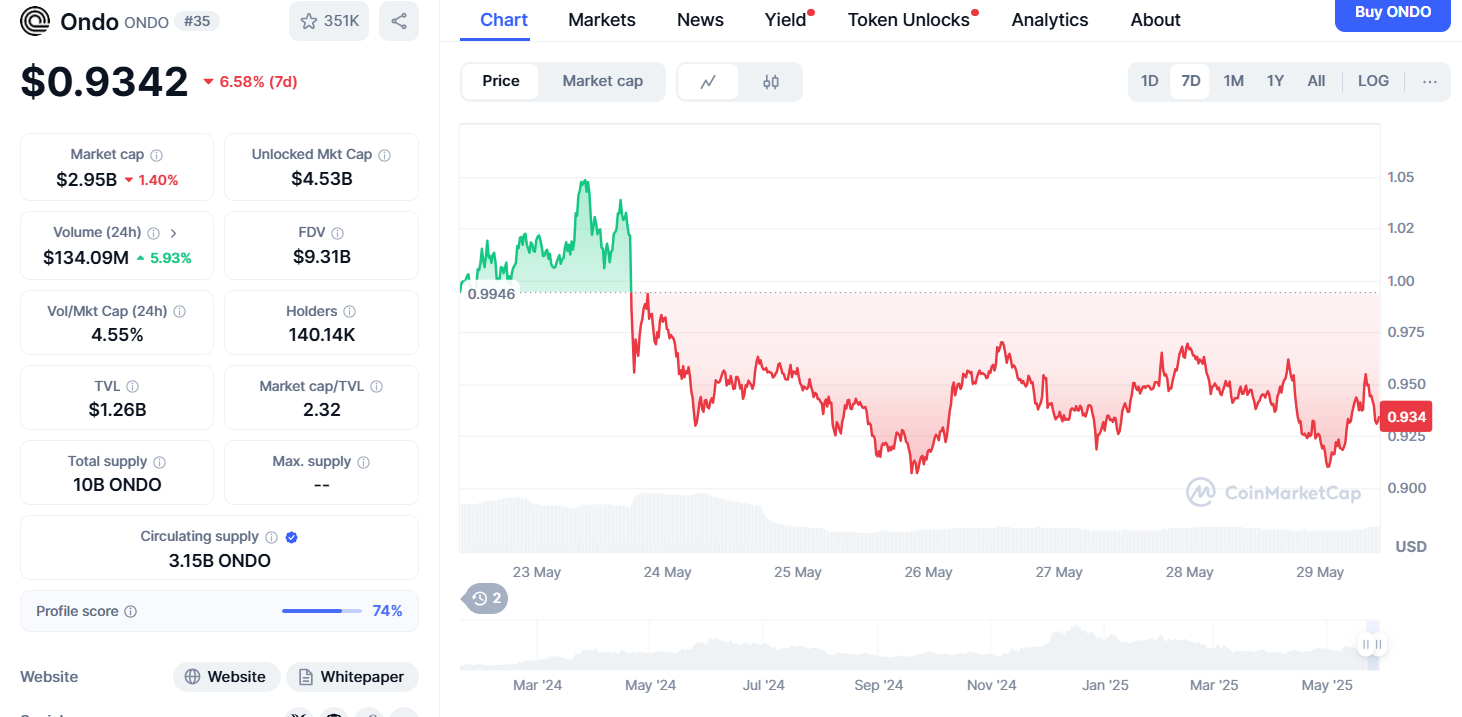
Task: Click the Holders info icon
Action: pos(349,312)
